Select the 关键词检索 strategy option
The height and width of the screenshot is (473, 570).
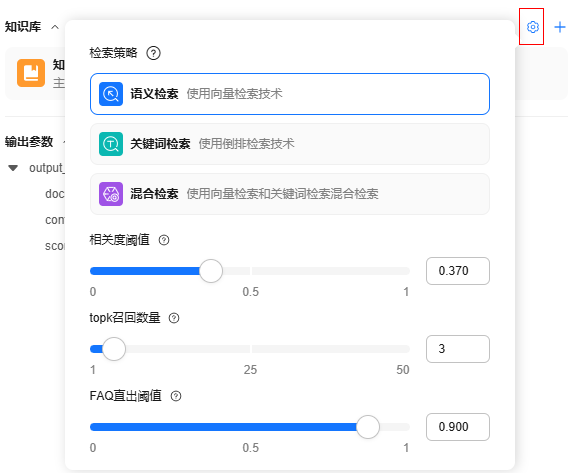point(290,144)
